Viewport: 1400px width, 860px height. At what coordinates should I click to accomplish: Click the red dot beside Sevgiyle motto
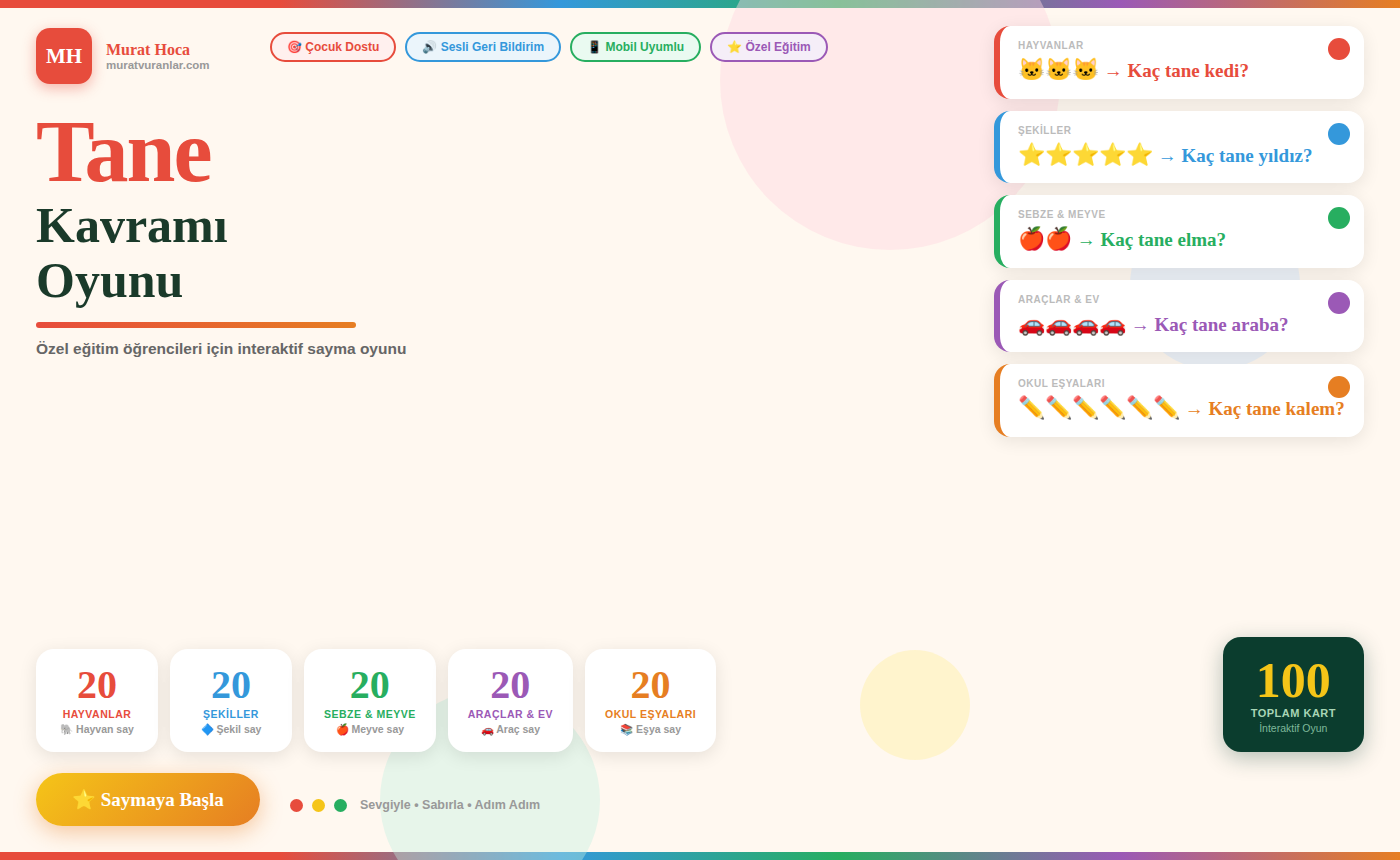point(296,805)
